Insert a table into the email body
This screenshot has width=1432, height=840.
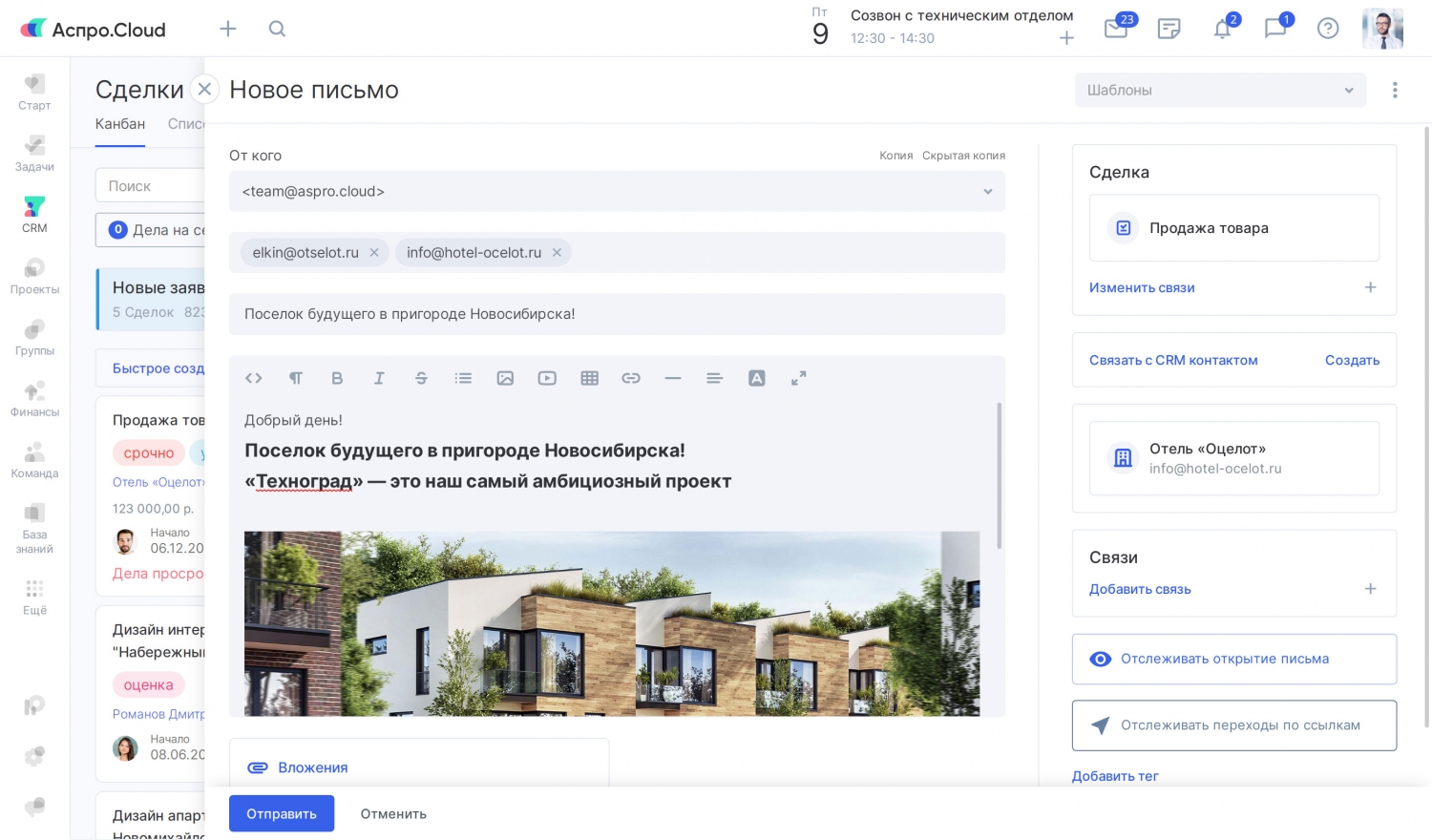tap(589, 378)
